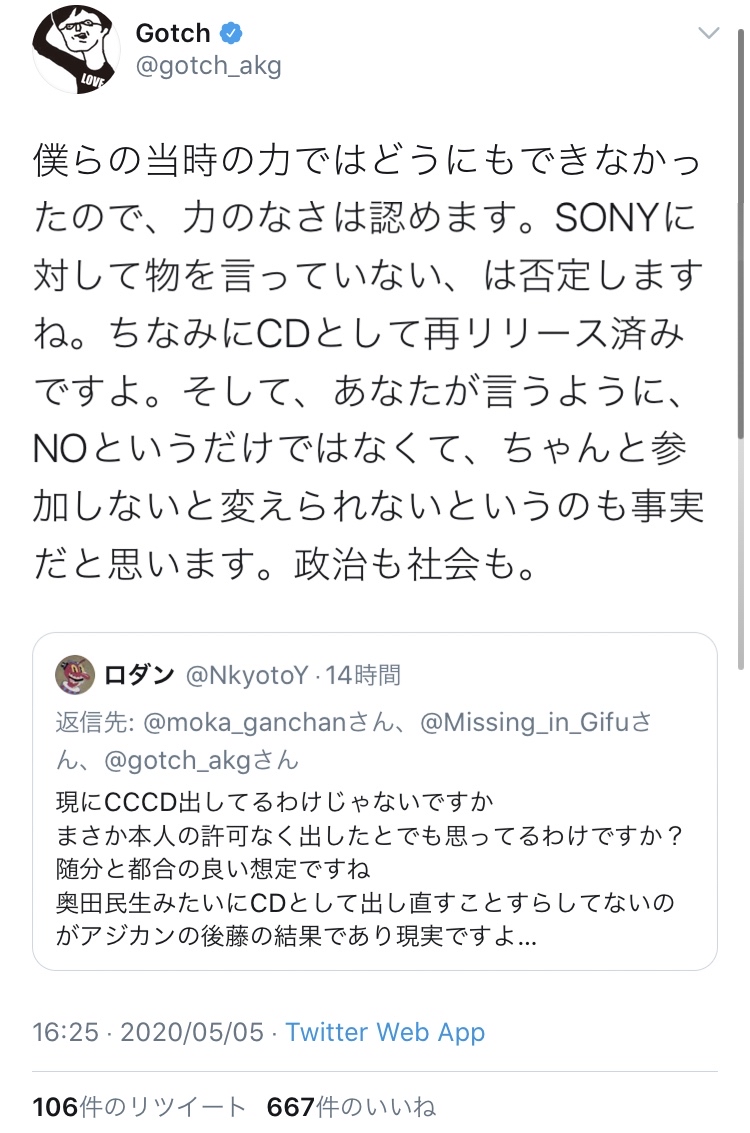Image resolution: width=750 pixels, height=1133 pixels.
Task: Click the Gotch display name in tweet header
Action: point(173,33)
